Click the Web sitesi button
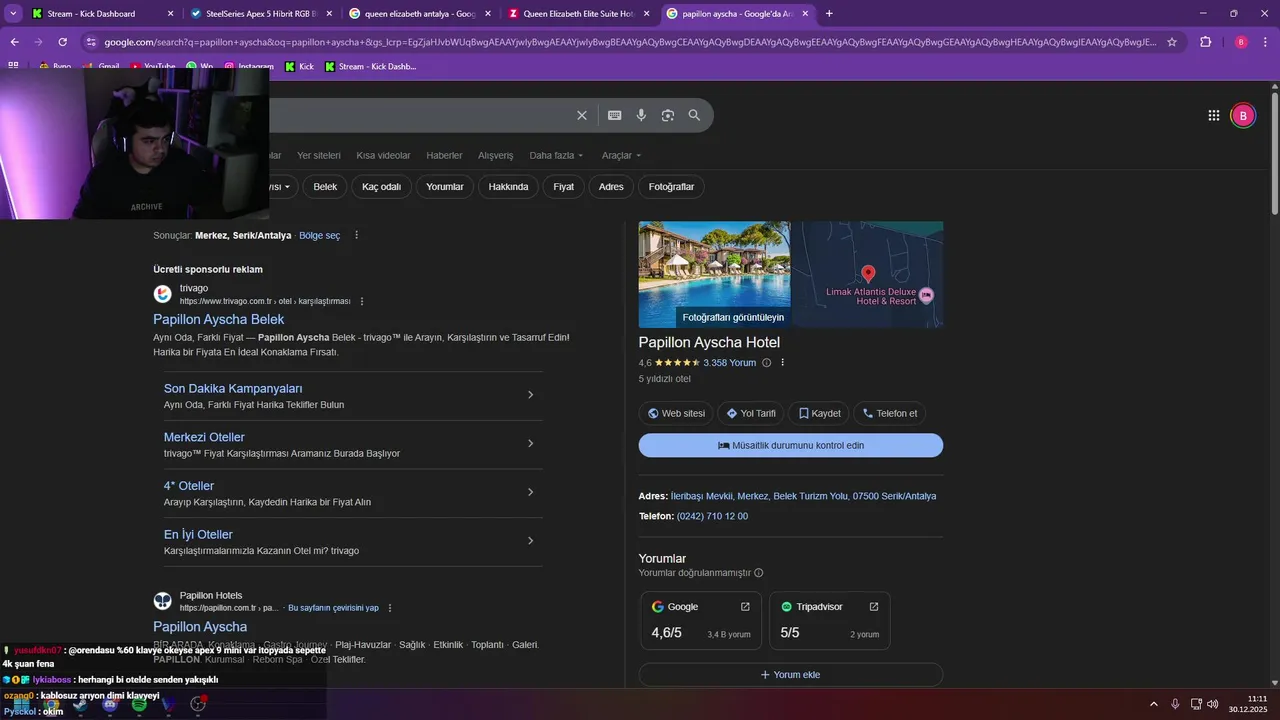Screen dimensions: 1280x720 [x=676, y=413]
